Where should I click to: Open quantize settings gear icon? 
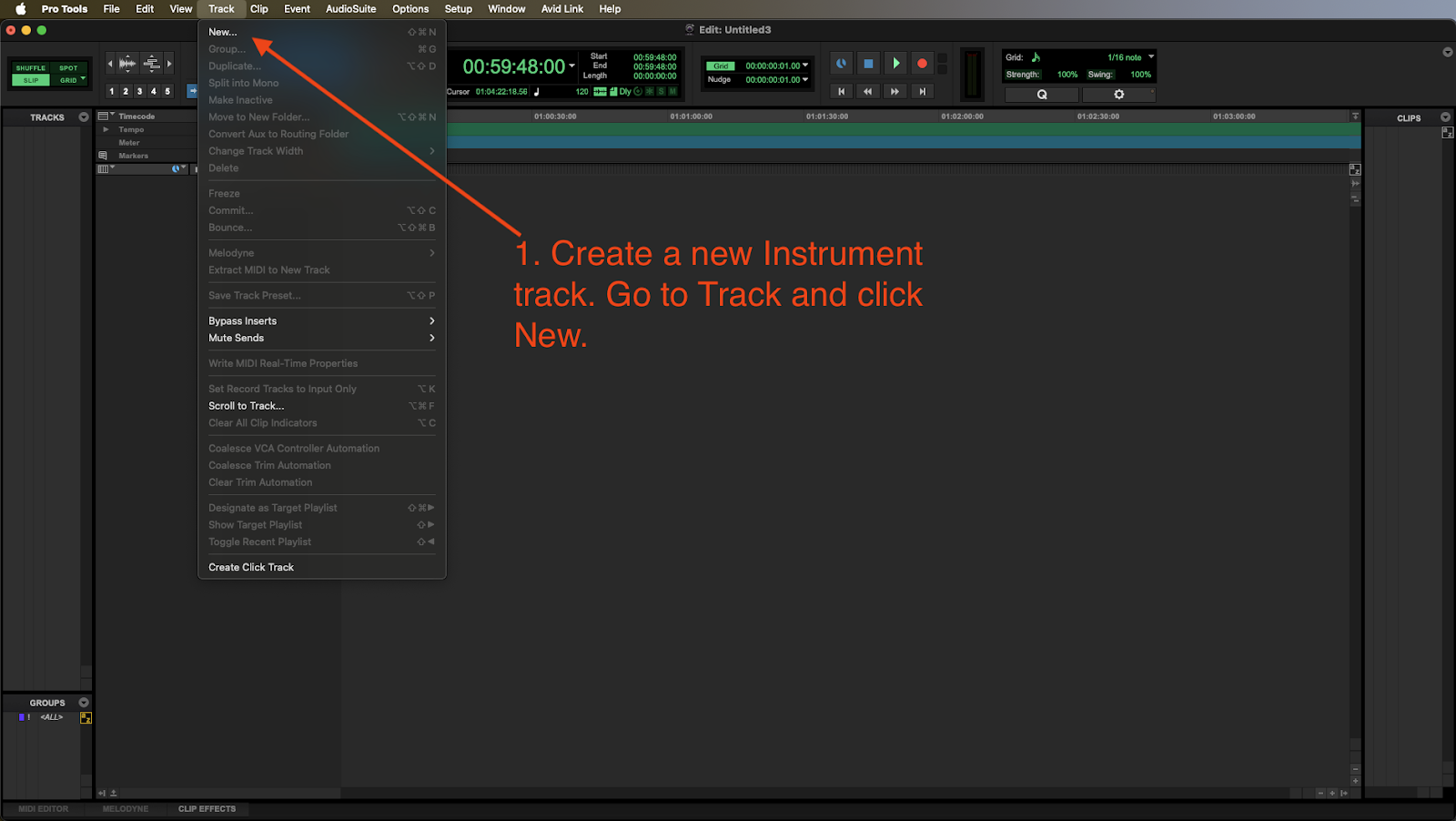[1119, 95]
